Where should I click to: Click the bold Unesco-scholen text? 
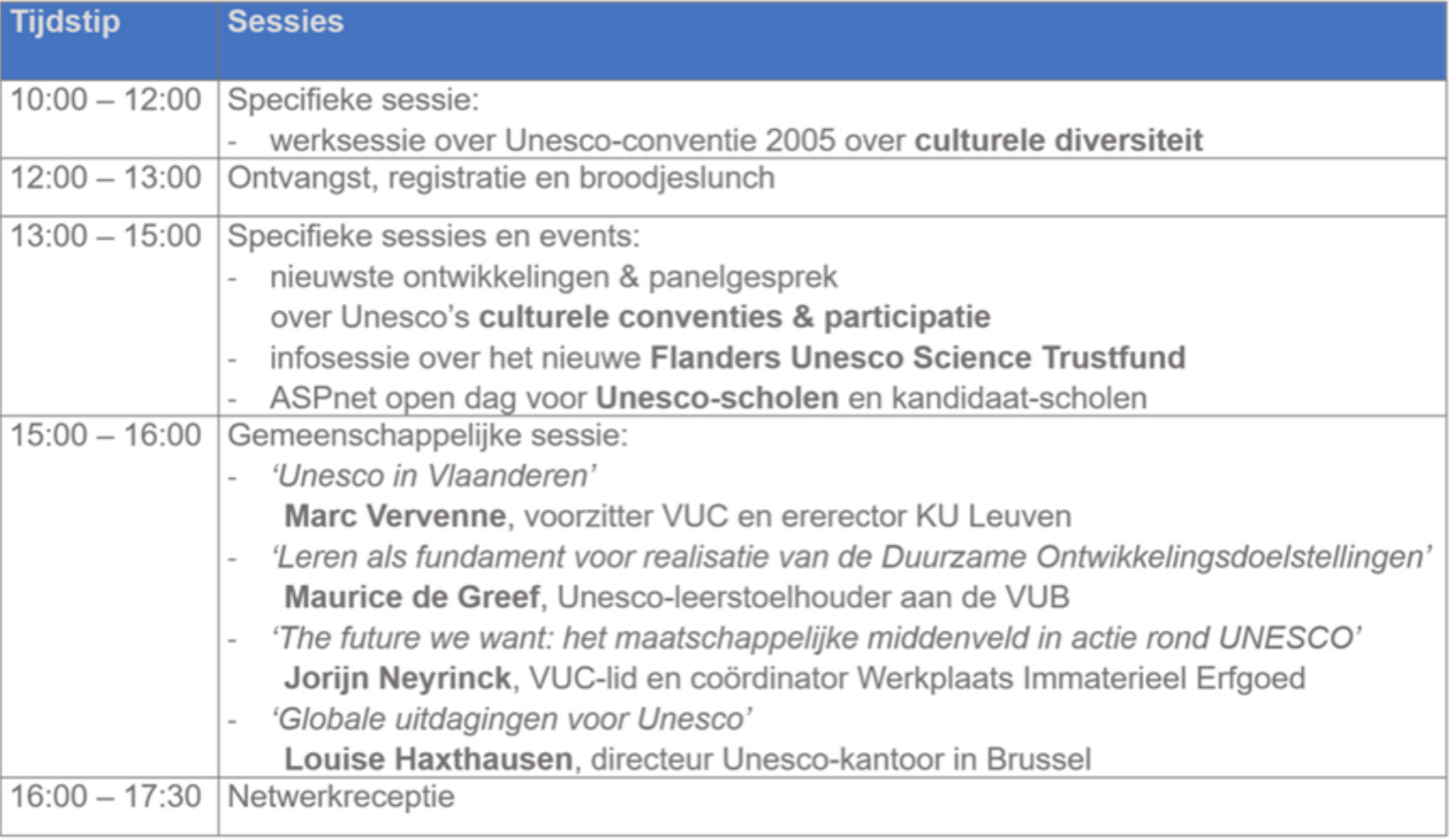point(717,398)
